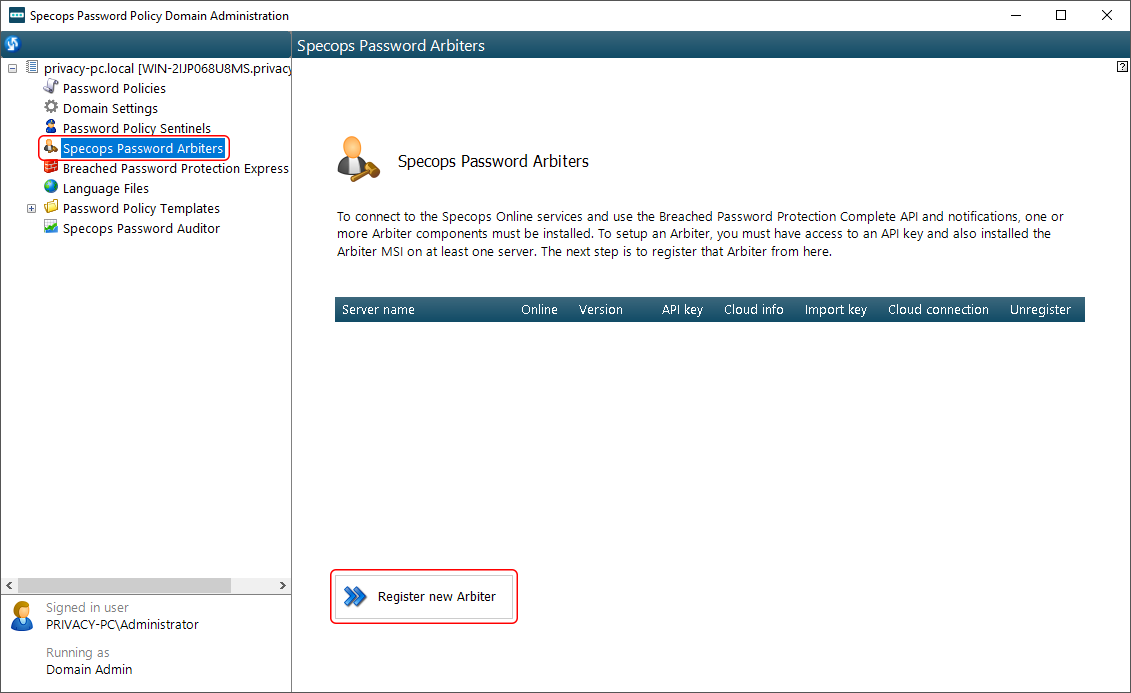Click the application icon in the title bar
Image resolution: width=1131 pixels, height=693 pixels.
[17, 15]
